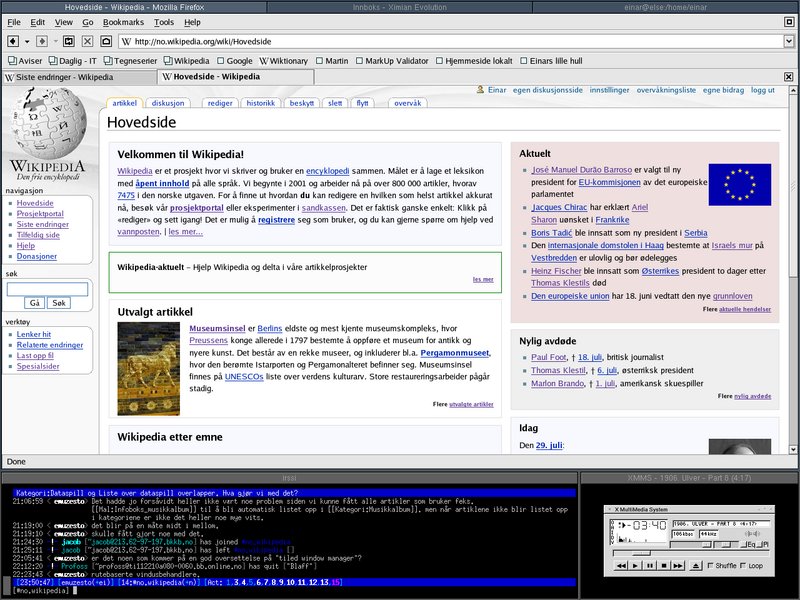Skip to previous track in XMMS
The height and width of the screenshot is (600, 800).
(x=620, y=565)
